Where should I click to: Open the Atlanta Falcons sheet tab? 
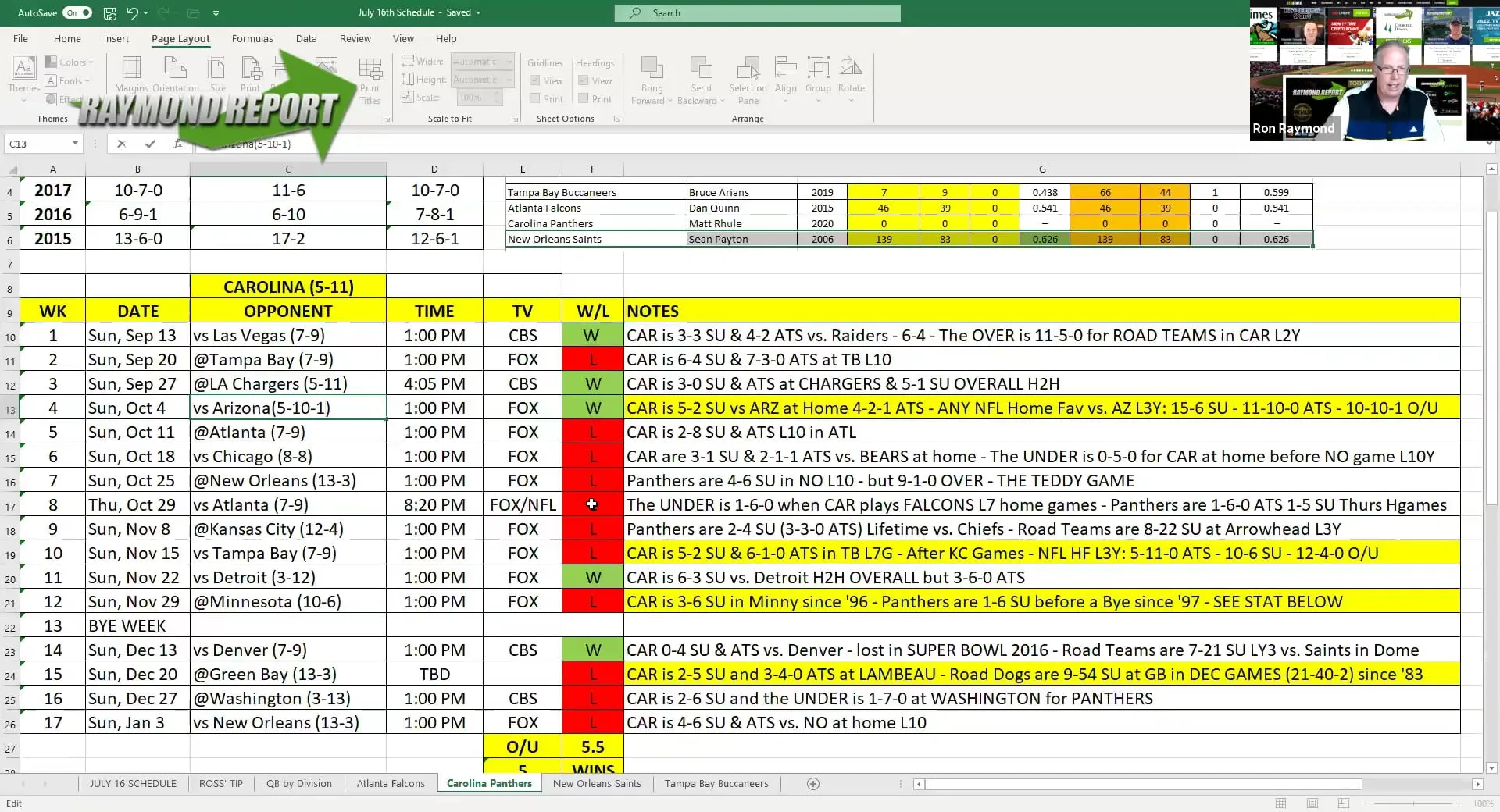(x=391, y=784)
